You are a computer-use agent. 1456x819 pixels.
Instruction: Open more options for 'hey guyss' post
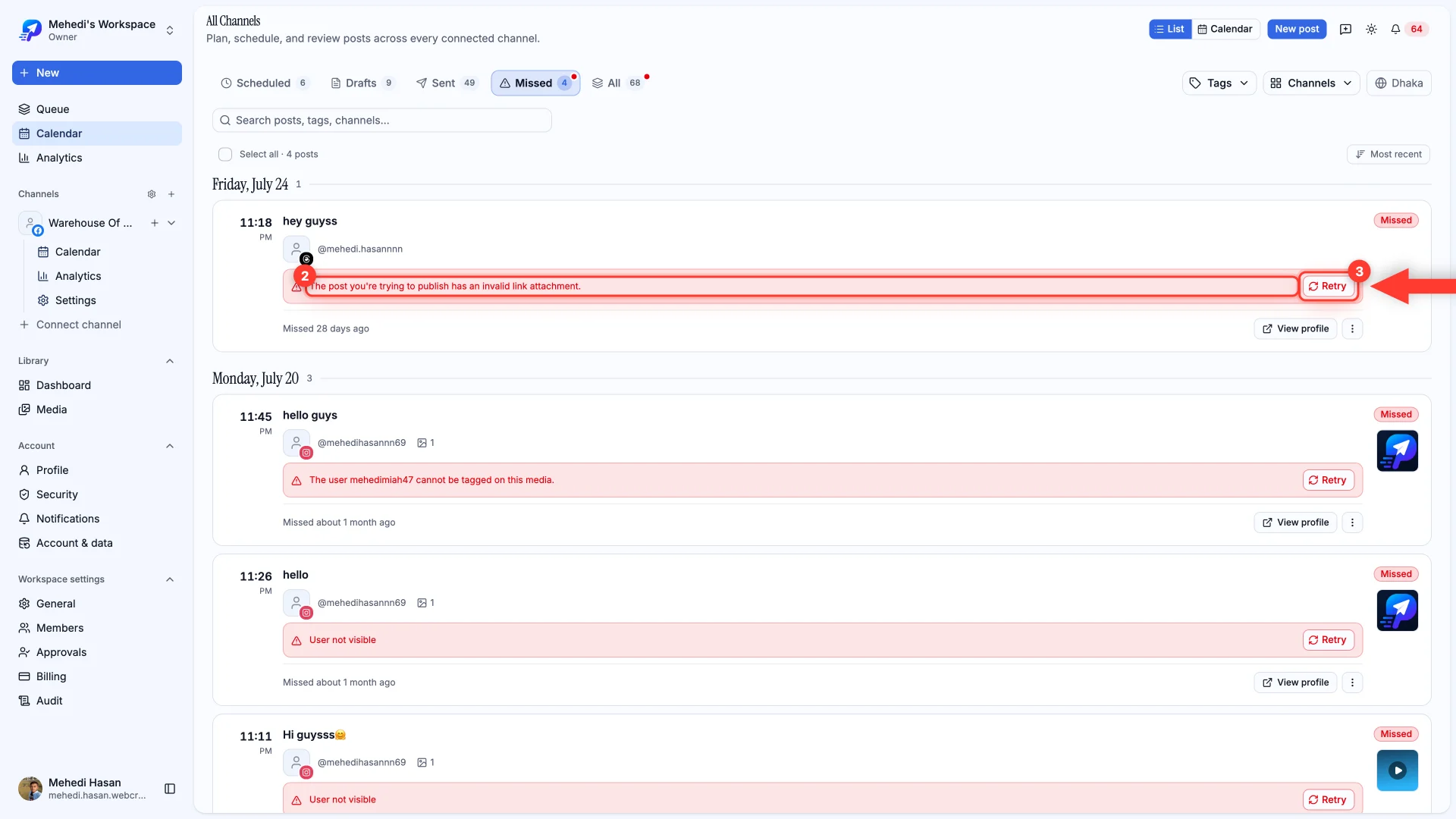coord(1352,328)
